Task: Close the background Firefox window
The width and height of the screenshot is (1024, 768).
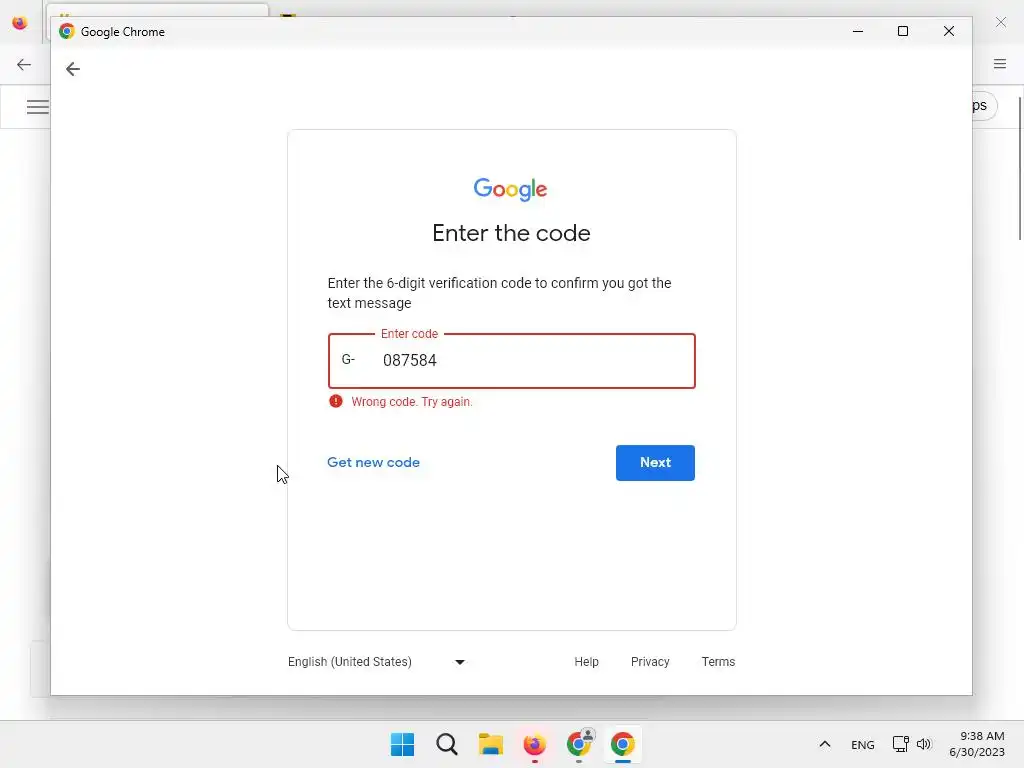Action: point(1000,22)
